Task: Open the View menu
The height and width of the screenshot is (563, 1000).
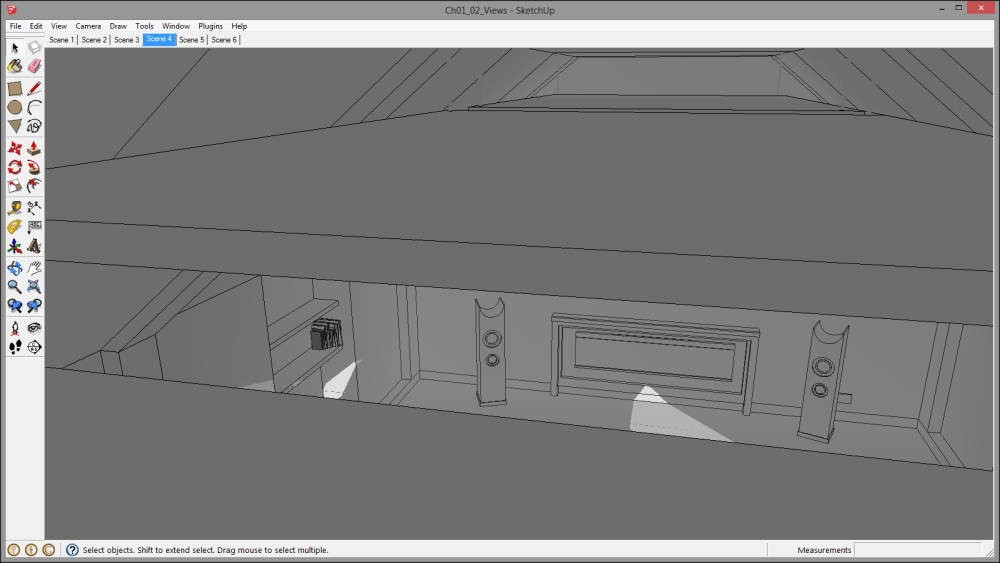Action: tap(59, 26)
